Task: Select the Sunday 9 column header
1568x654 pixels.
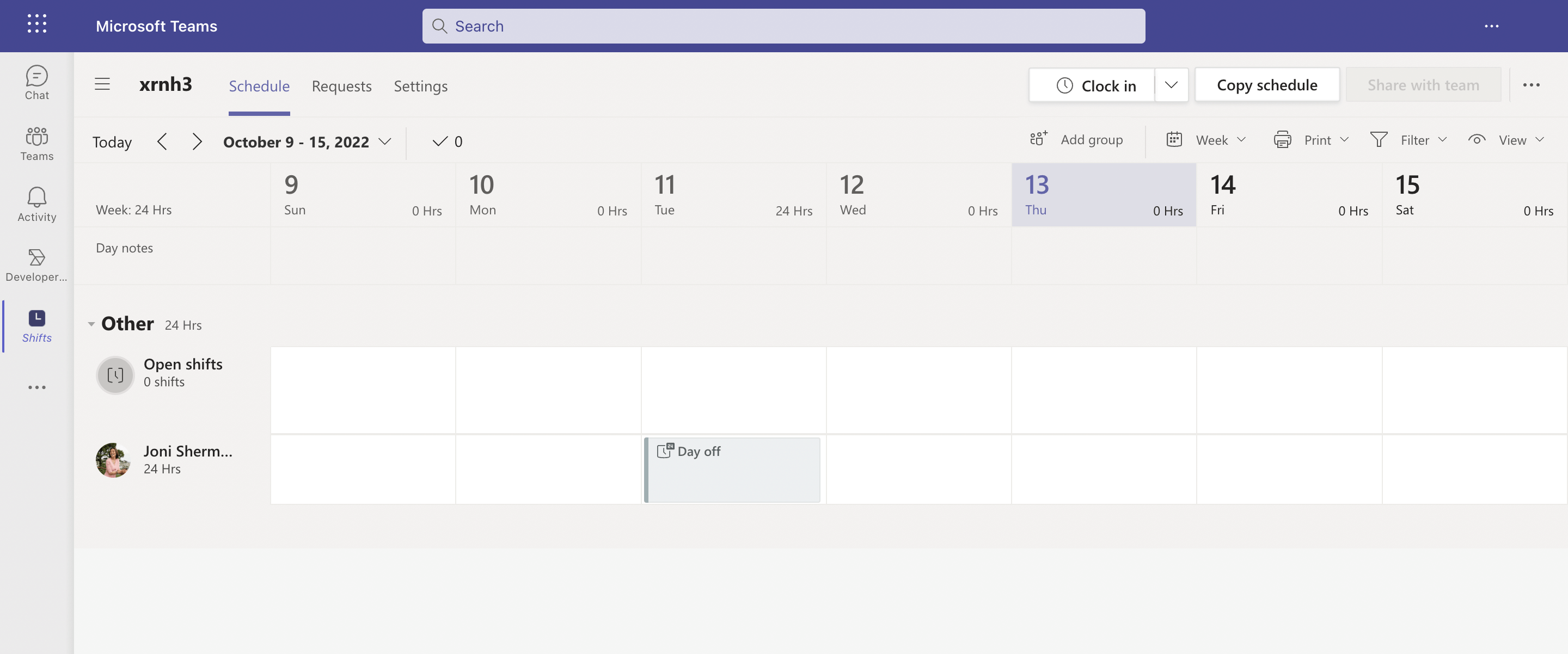Action: pos(363,195)
